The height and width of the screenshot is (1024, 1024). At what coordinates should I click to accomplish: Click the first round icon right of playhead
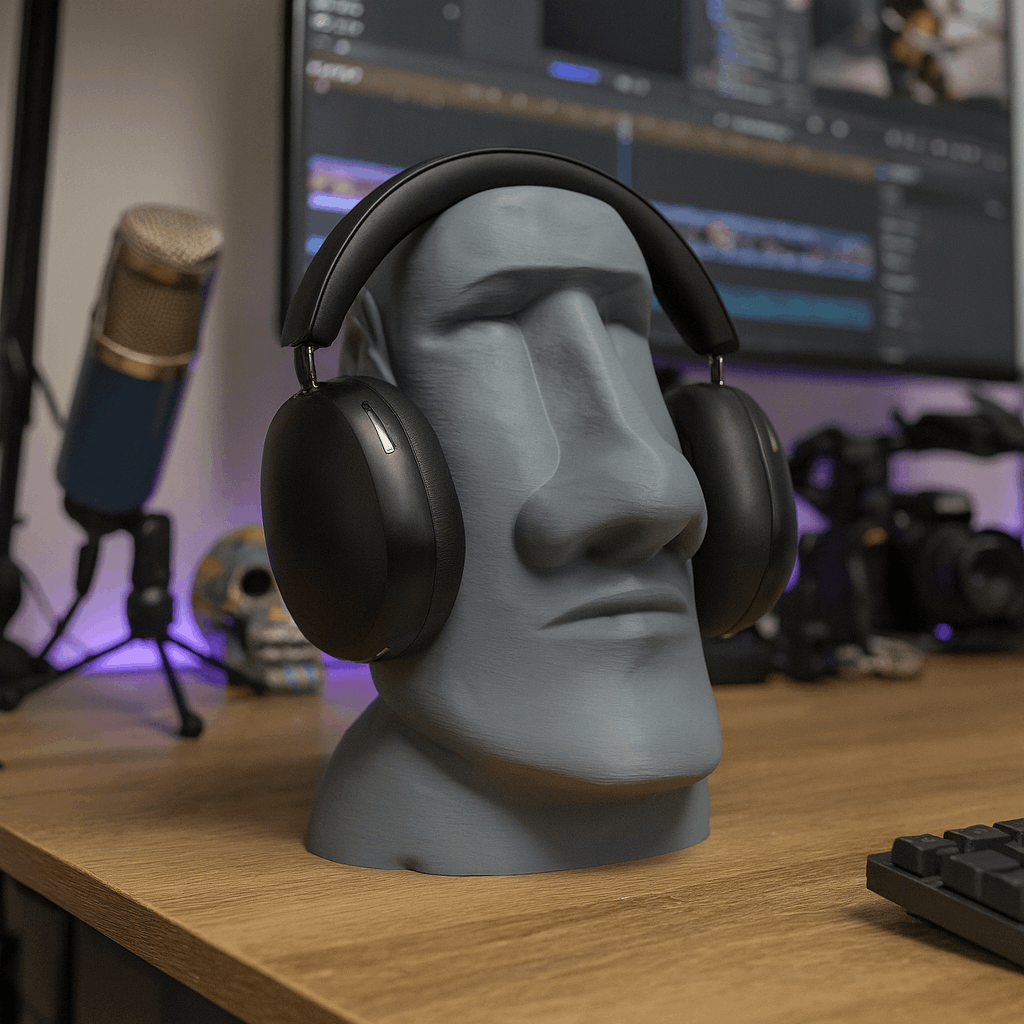pos(815,125)
